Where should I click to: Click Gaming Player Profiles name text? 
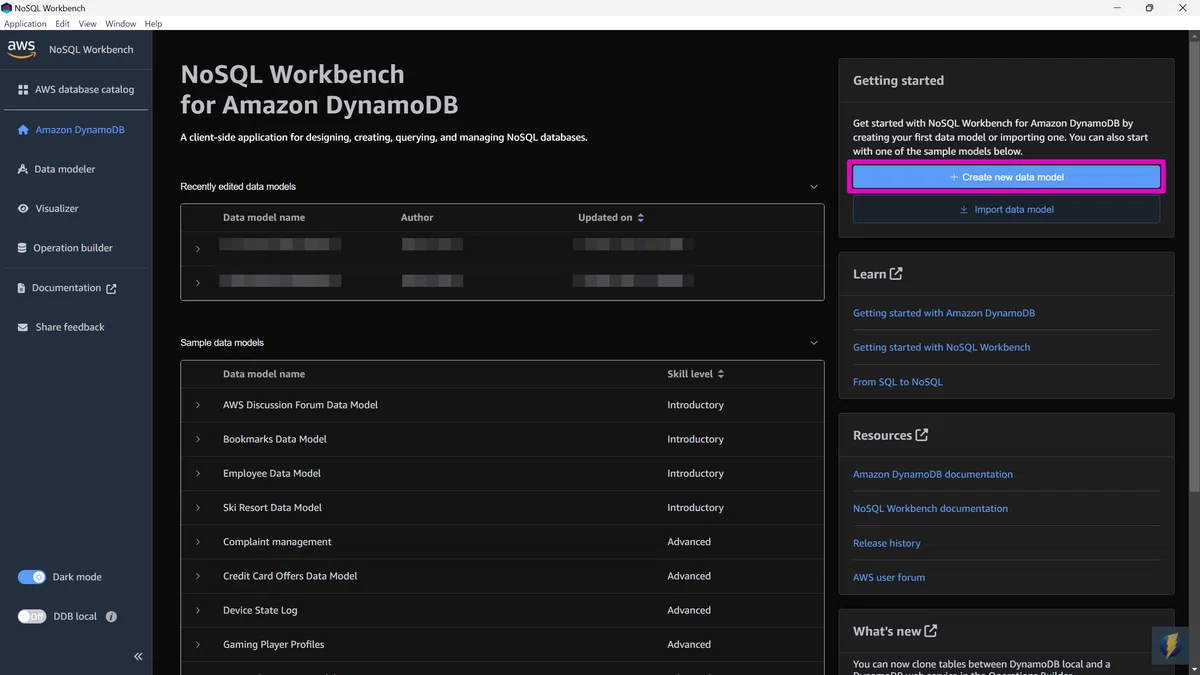tap(274, 645)
